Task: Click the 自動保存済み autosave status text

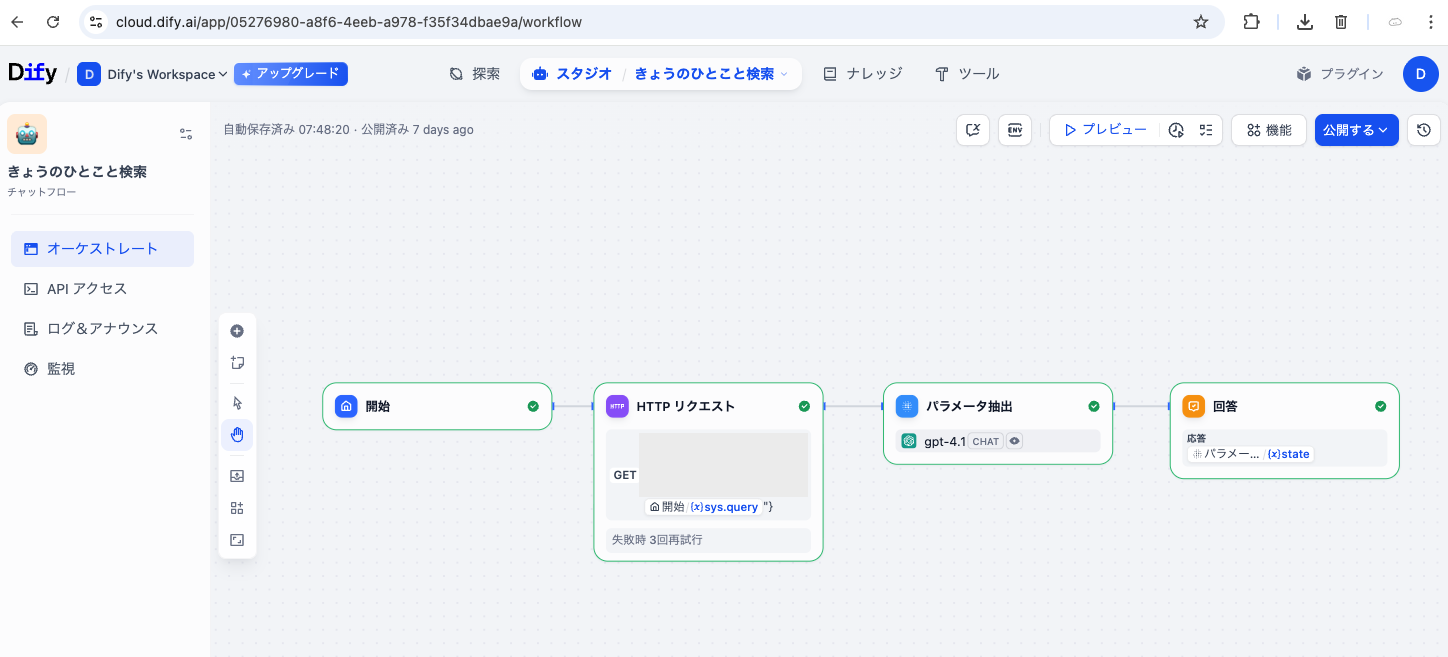Action: (286, 130)
